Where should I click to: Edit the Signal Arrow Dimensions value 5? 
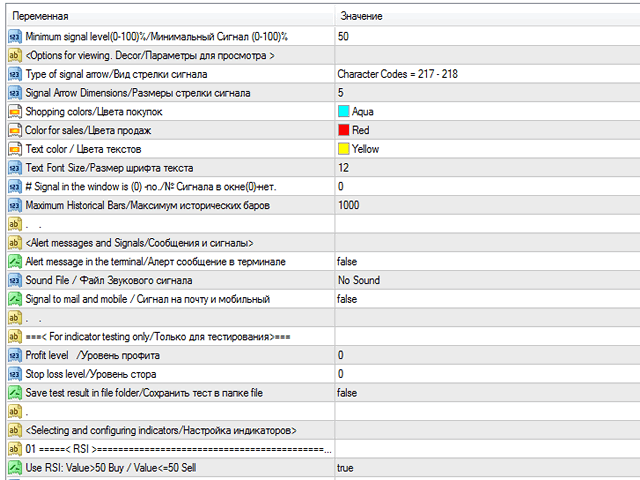[x=341, y=93]
